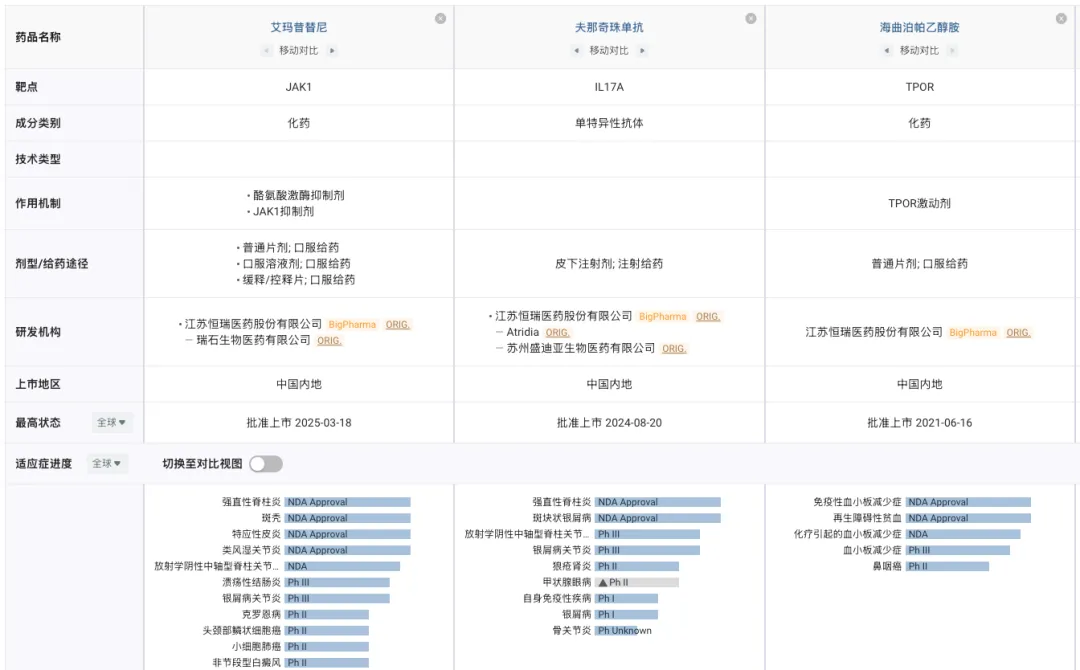Toggle the 切换至对比视图 switch
Screen dimensions: 1080x670
click(266, 464)
